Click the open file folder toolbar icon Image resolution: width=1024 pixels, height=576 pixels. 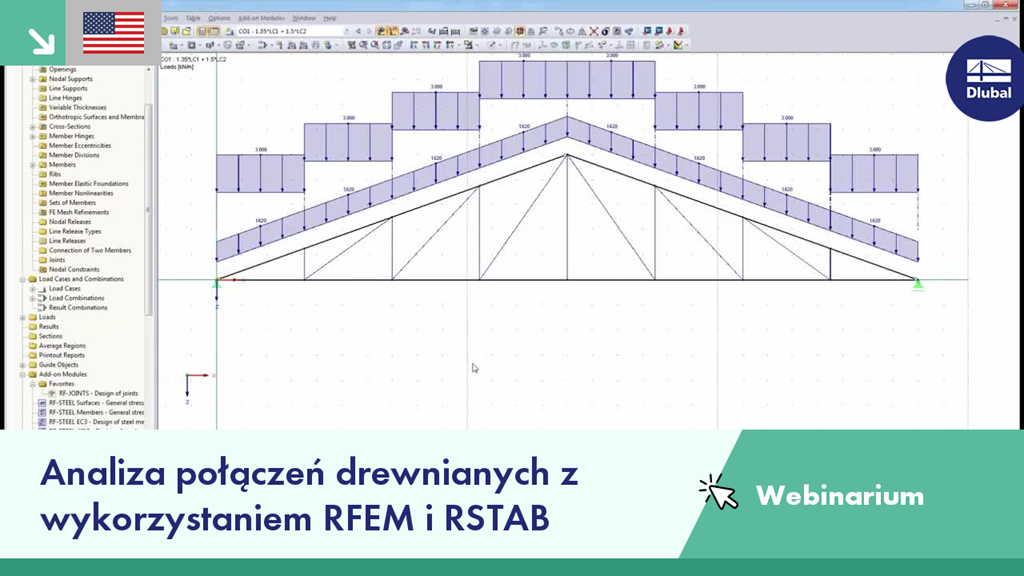[186, 31]
